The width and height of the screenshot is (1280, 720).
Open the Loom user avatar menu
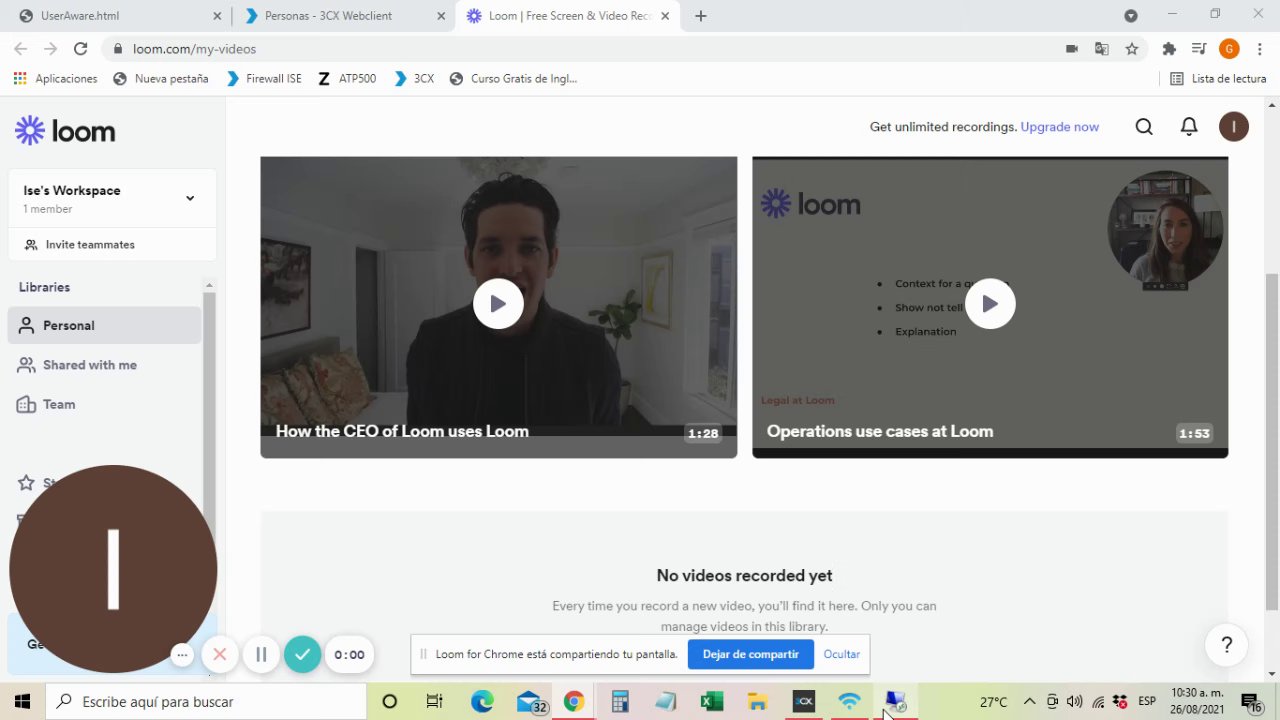(x=1234, y=127)
